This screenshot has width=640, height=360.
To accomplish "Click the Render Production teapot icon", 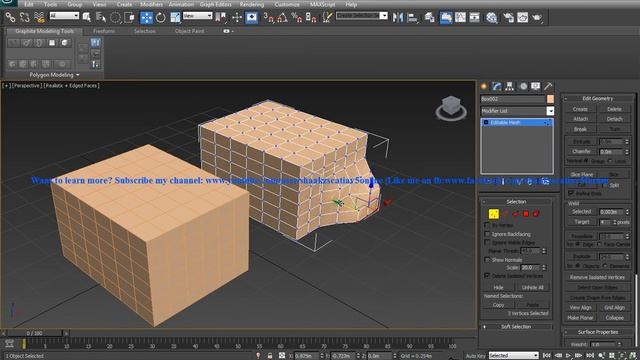I will point(537,17).
